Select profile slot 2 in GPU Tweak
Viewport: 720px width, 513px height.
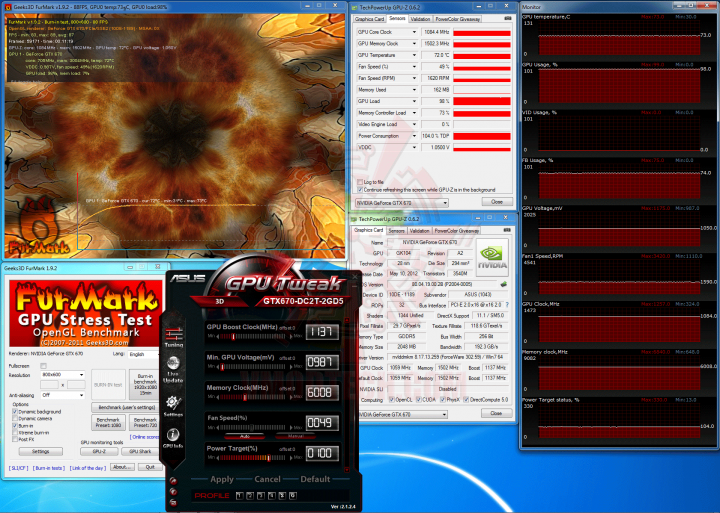click(x=250, y=496)
